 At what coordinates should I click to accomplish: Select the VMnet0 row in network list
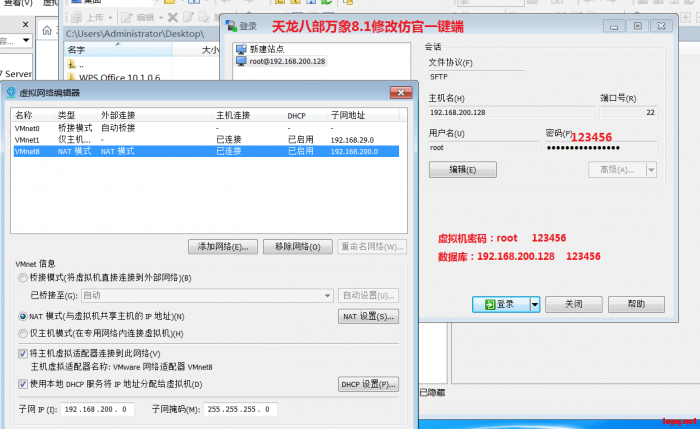click(206, 128)
